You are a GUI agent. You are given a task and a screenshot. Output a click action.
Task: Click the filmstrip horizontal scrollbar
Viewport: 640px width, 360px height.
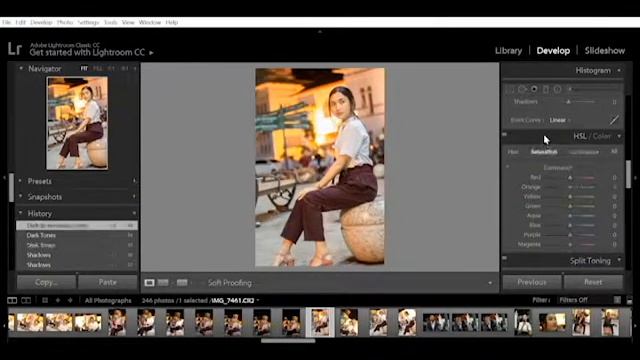pyautogui.click(x=288, y=340)
